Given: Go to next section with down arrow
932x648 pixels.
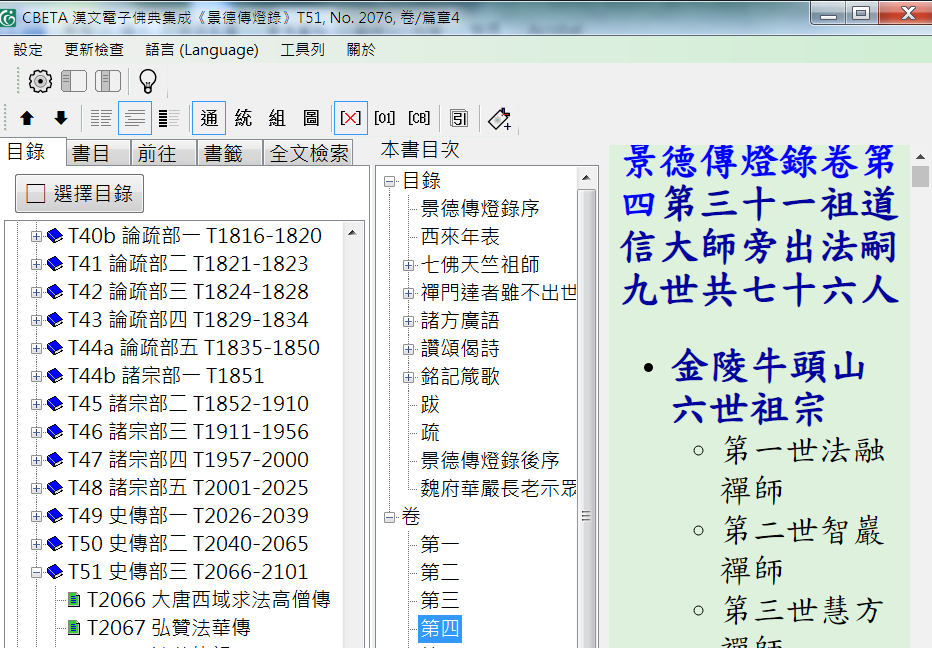Looking at the screenshot, I should [60, 118].
